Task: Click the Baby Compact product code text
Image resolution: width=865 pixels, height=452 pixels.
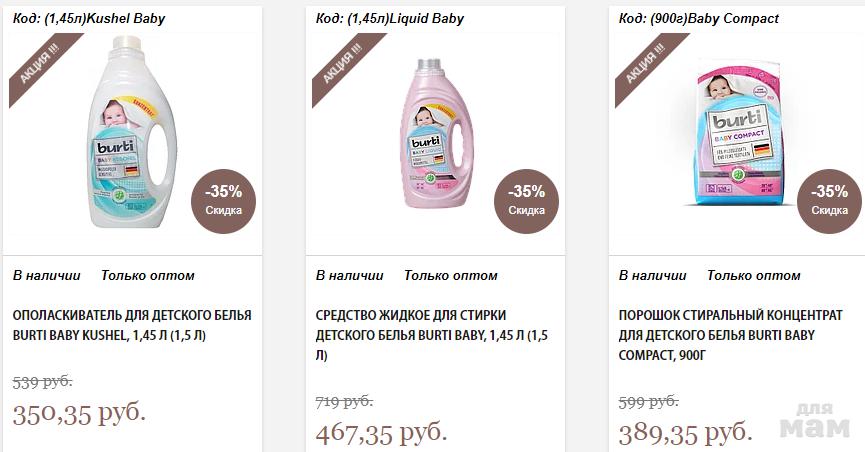Action: pyautogui.click(x=699, y=19)
